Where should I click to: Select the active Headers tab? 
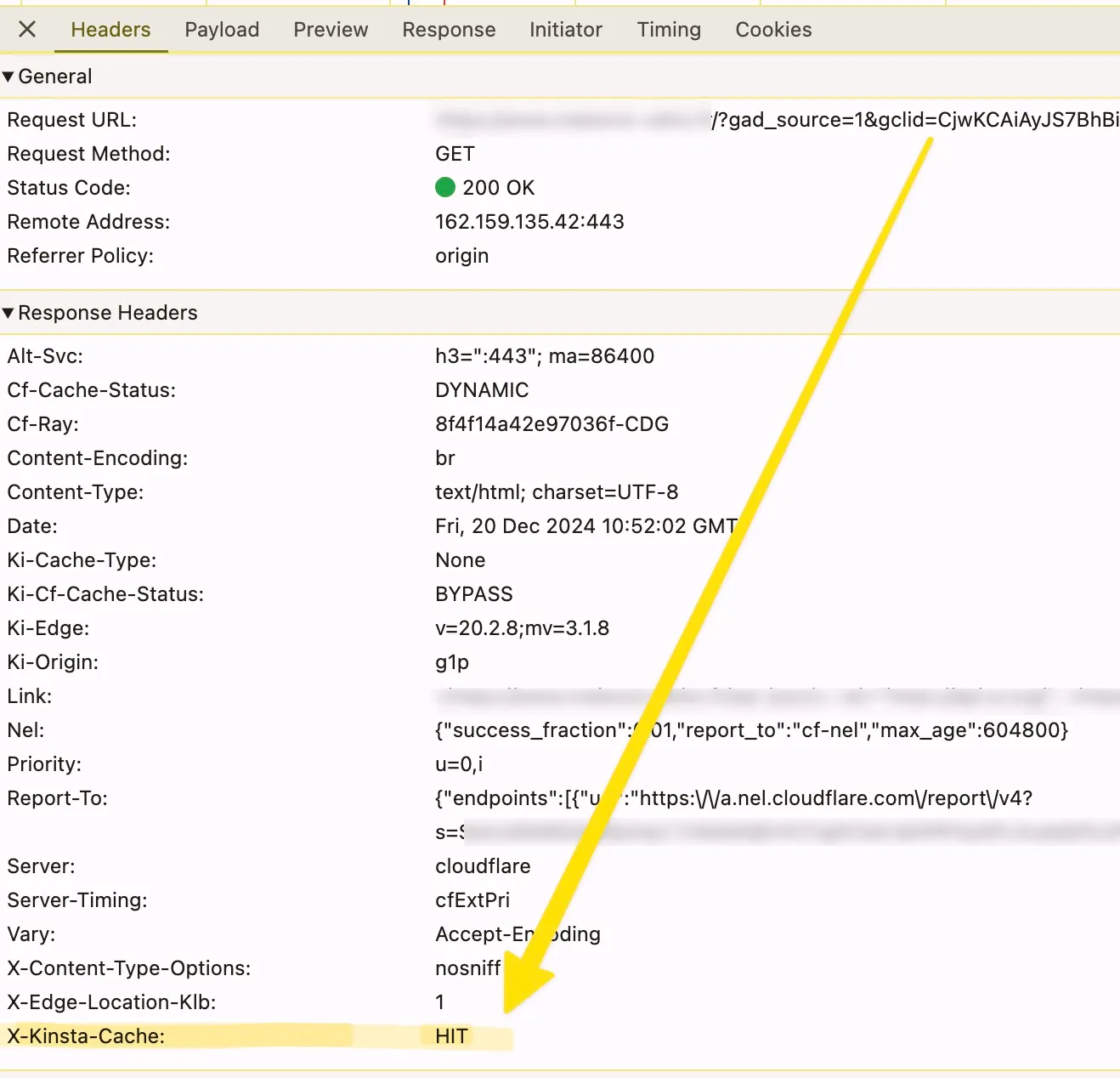click(x=110, y=29)
